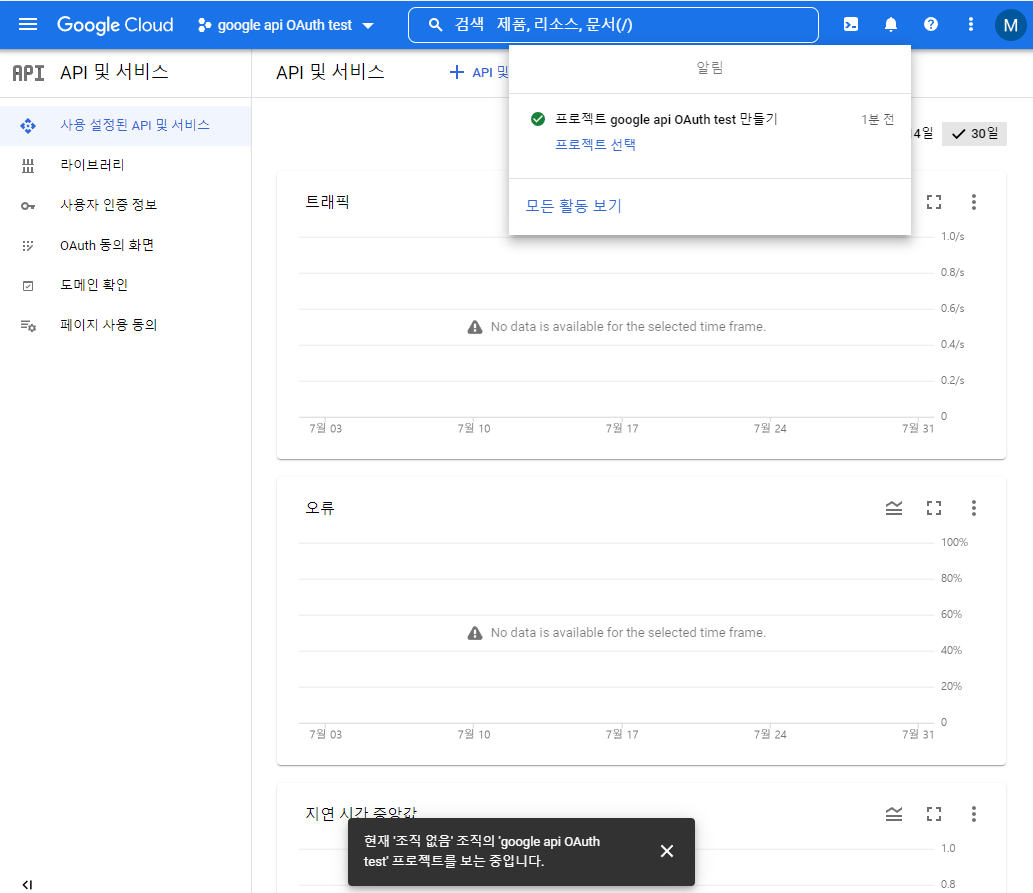Click the OAuth consent screen icon in the sidebar
This screenshot has width=1033, height=893.
pos(28,246)
